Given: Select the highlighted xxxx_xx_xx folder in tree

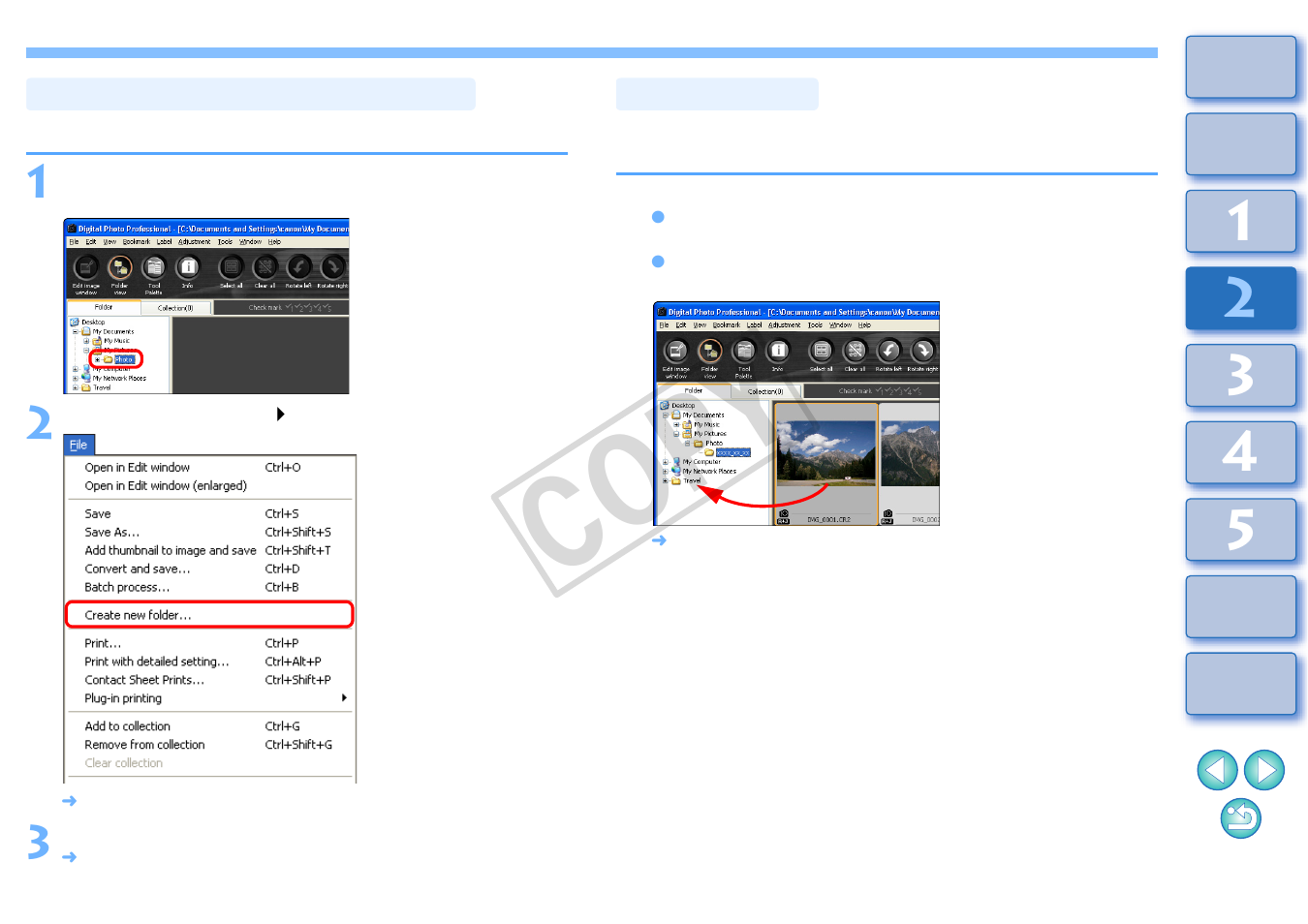Looking at the screenshot, I should pos(732,452).
